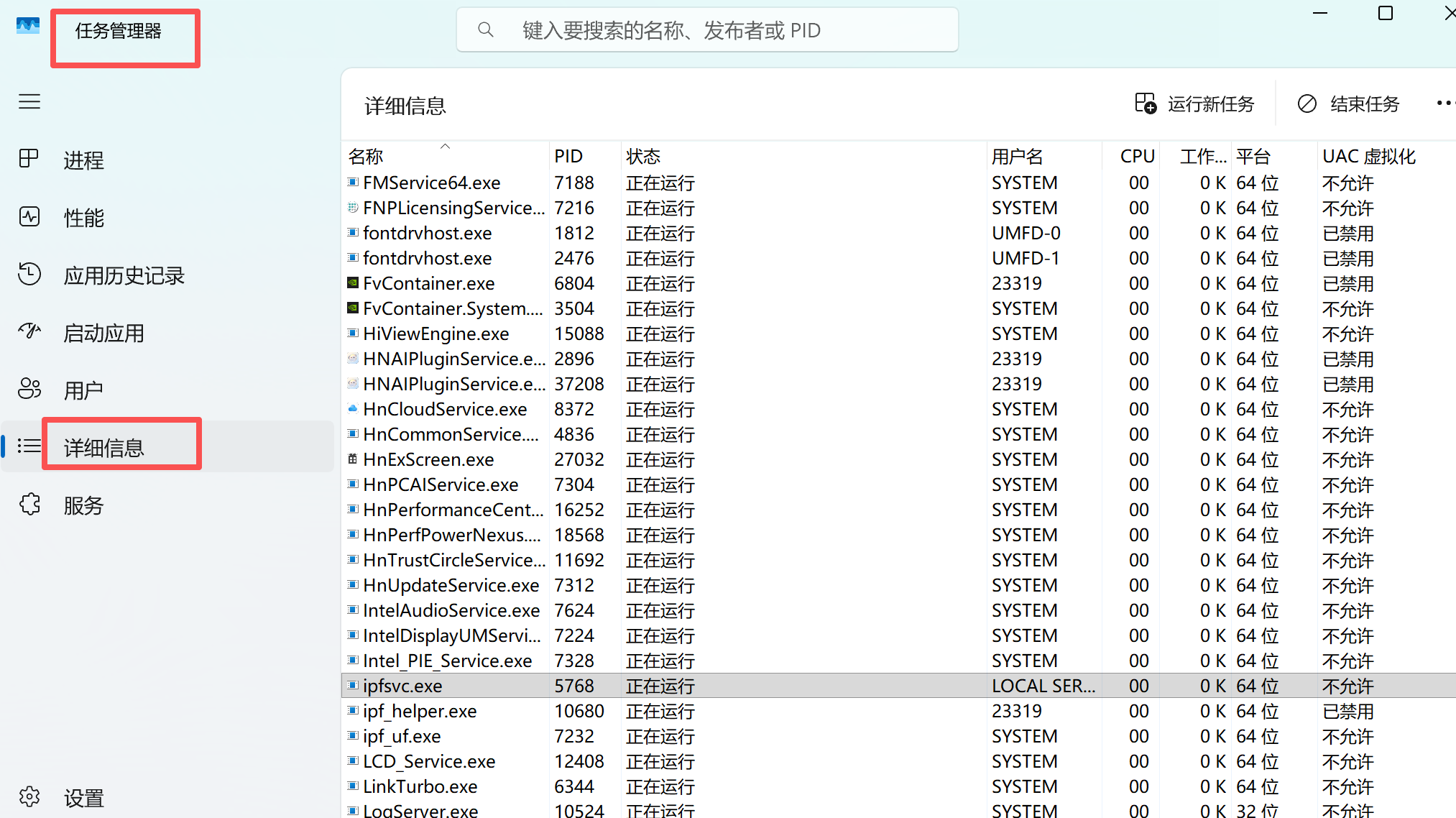Open the three-dot more options menu
Screen dimensions: 1456x818
(1445, 104)
